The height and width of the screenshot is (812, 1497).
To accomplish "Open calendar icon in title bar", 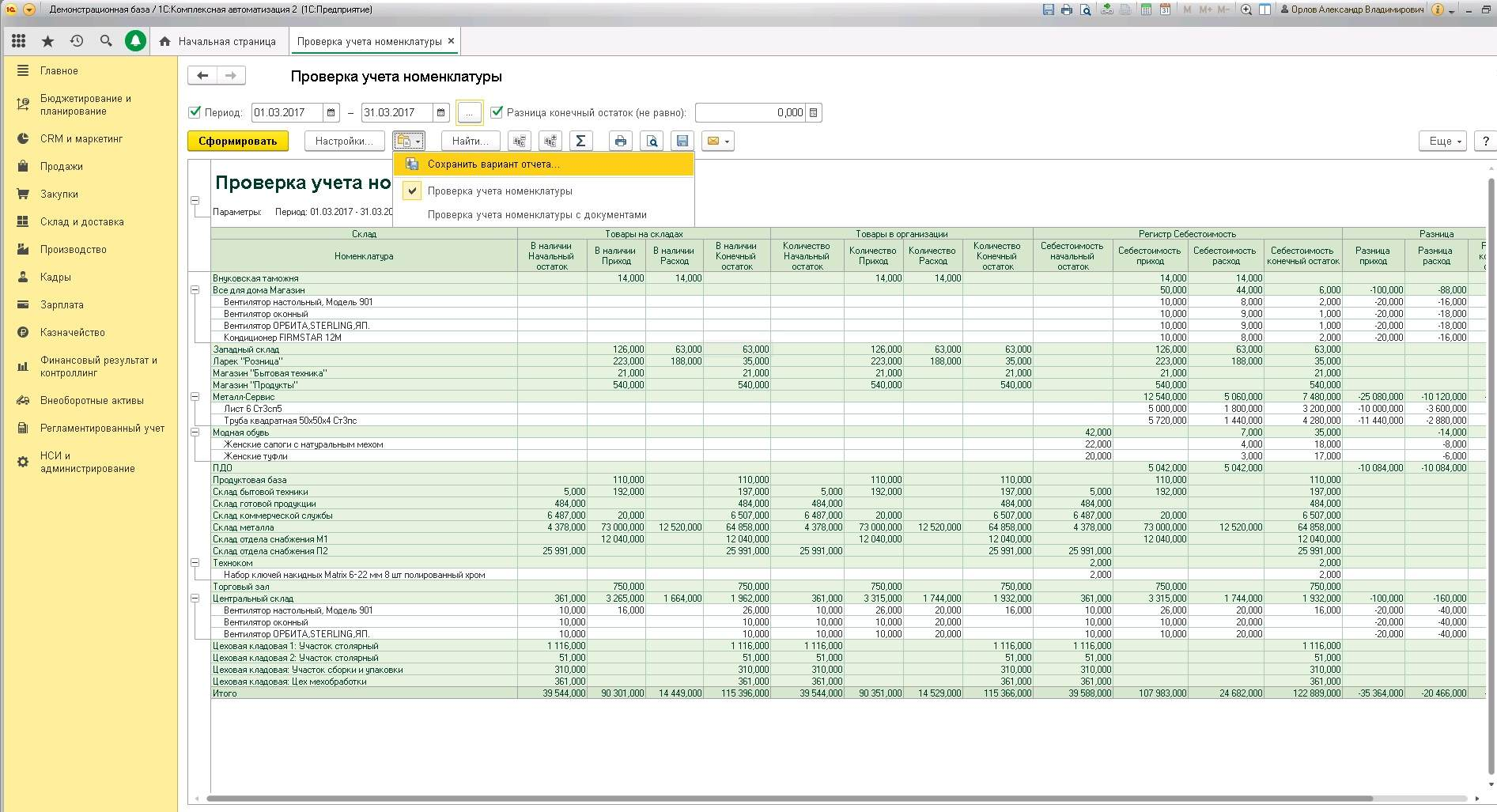I will click(x=1166, y=9).
